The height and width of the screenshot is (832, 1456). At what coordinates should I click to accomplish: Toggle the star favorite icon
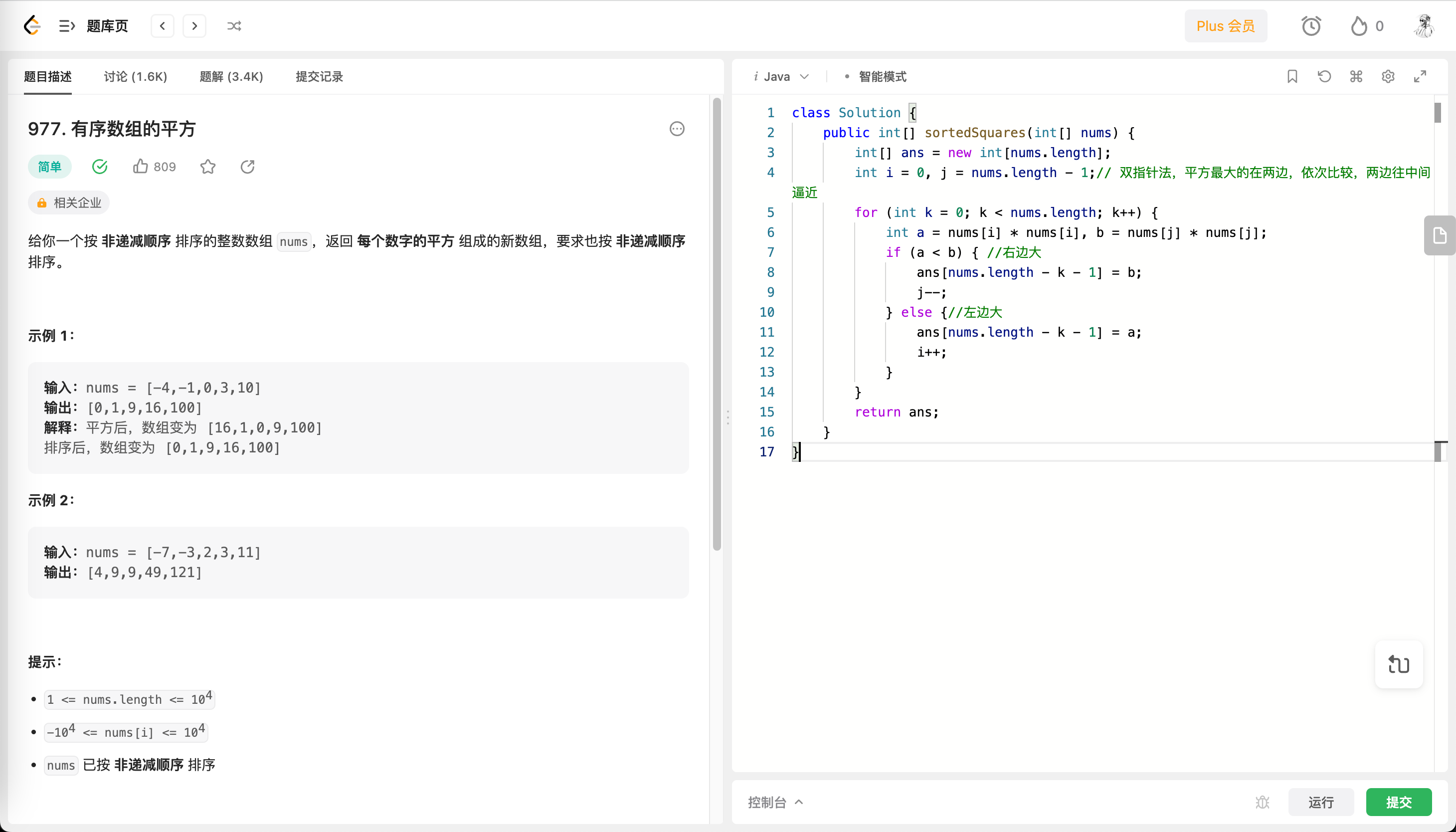click(208, 166)
